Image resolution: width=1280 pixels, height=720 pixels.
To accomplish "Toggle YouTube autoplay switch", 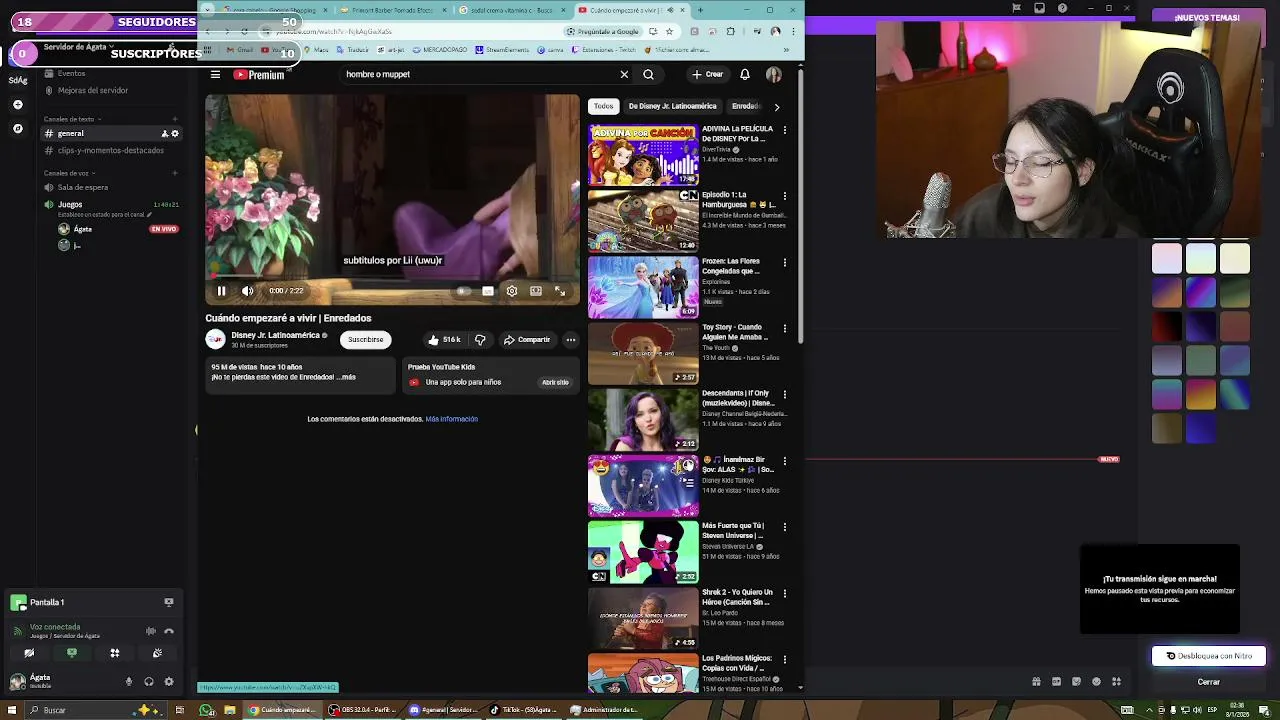I will (x=462, y=291).
